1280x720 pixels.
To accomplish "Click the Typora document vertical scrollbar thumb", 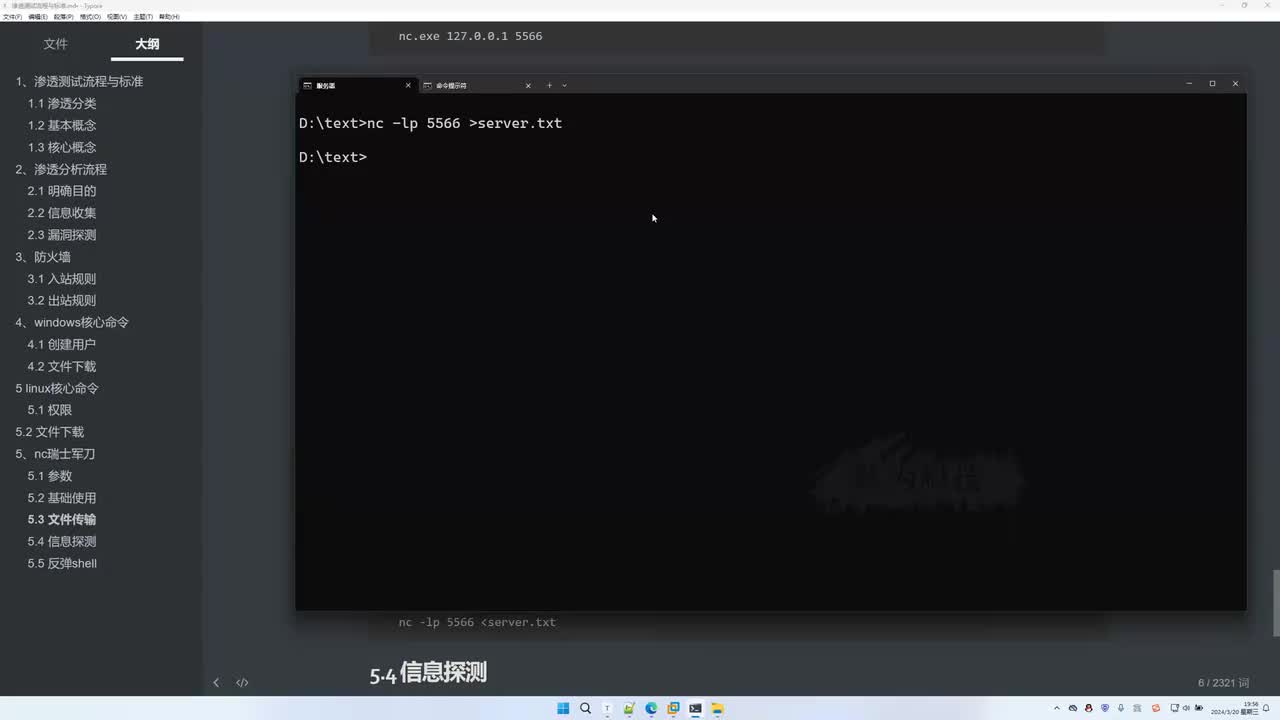I will tap(1275, 602).
